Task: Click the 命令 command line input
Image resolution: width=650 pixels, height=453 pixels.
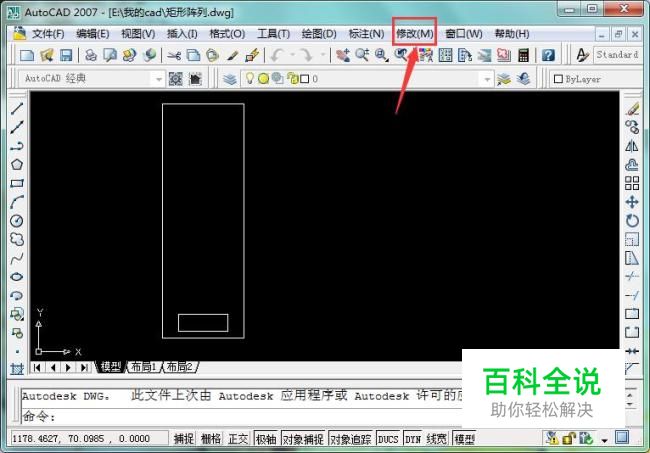Action: pos(242,417)
